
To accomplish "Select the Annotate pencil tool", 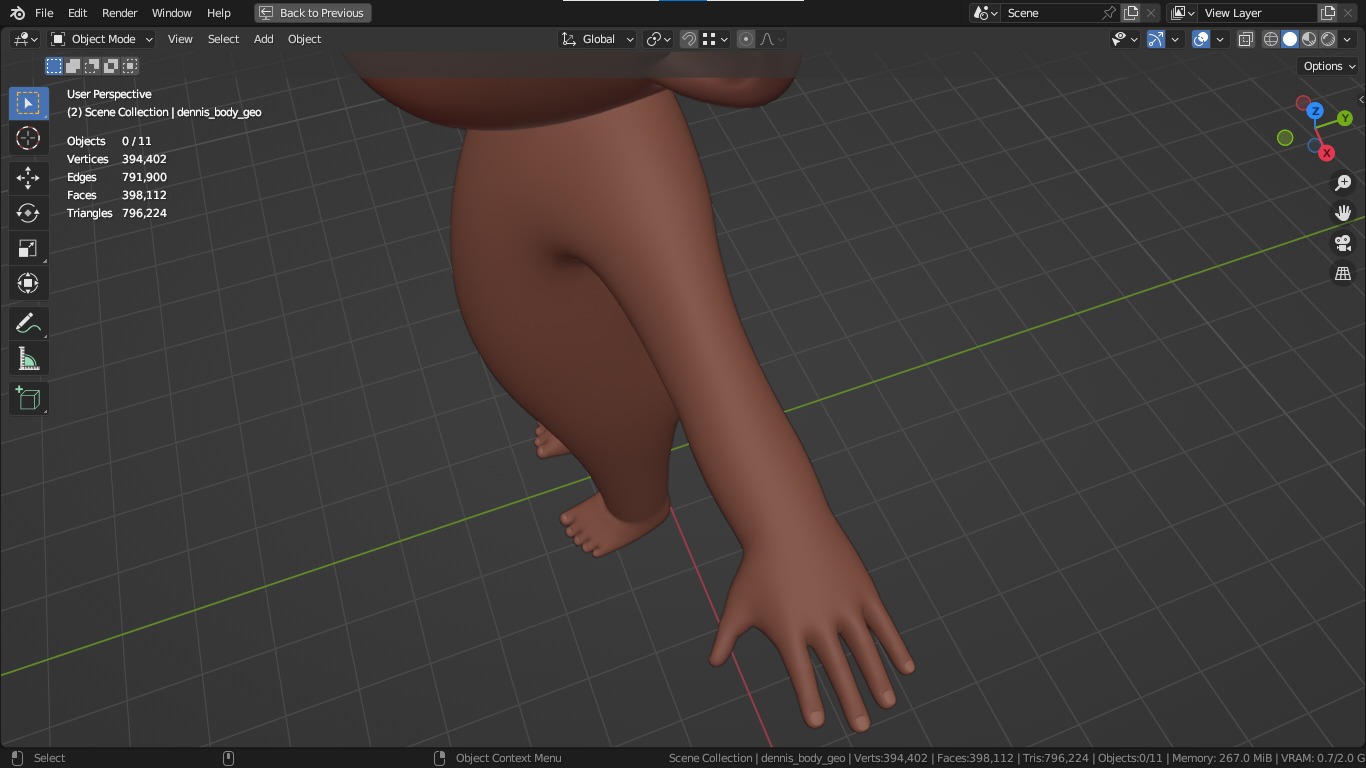I will (x=28, y=323).
